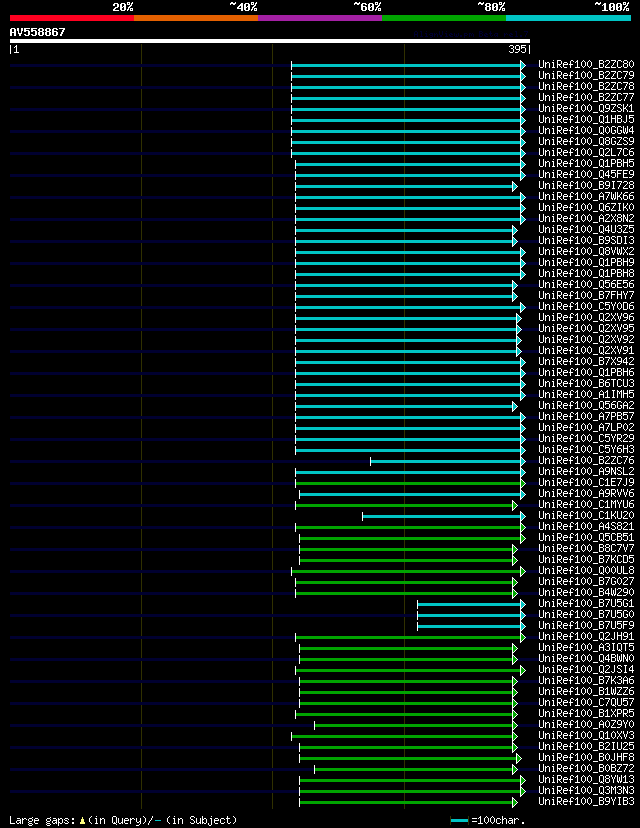Select label UniRef100_B7U5F9

(586, 626)
